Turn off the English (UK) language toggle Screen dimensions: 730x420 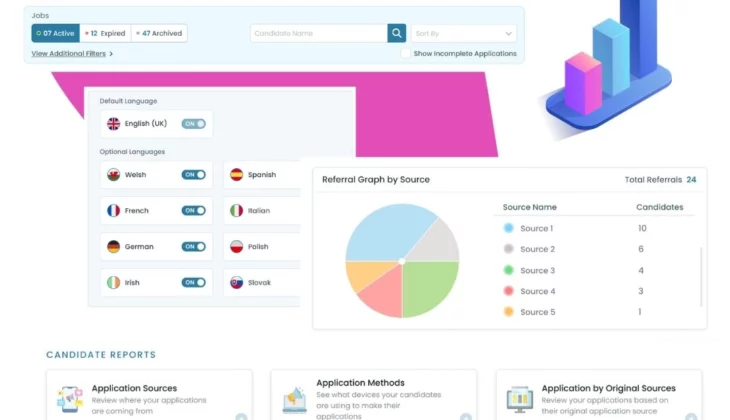point(193,124)
